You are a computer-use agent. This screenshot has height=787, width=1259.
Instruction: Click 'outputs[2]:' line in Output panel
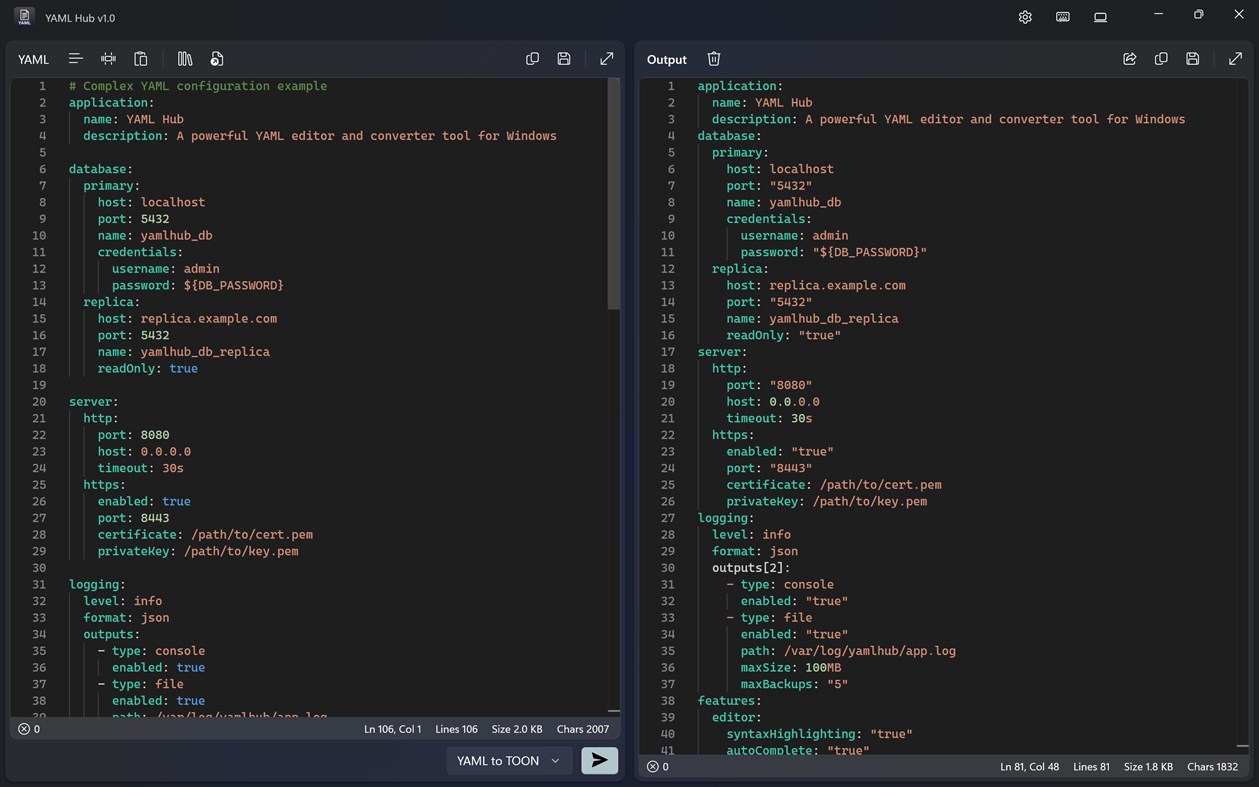[751, 568]
